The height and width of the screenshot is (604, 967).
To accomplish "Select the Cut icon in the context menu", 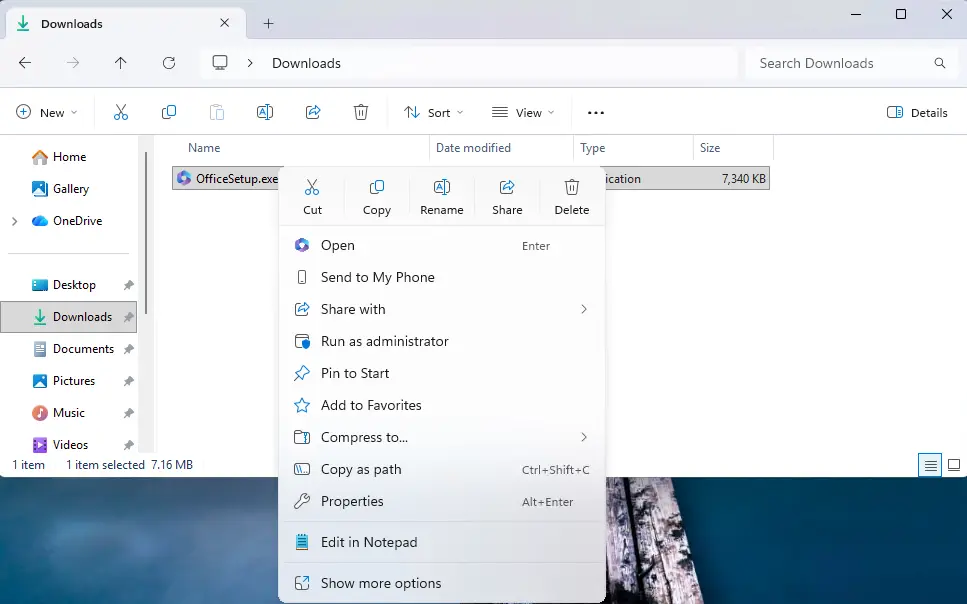I will (312, 195).
